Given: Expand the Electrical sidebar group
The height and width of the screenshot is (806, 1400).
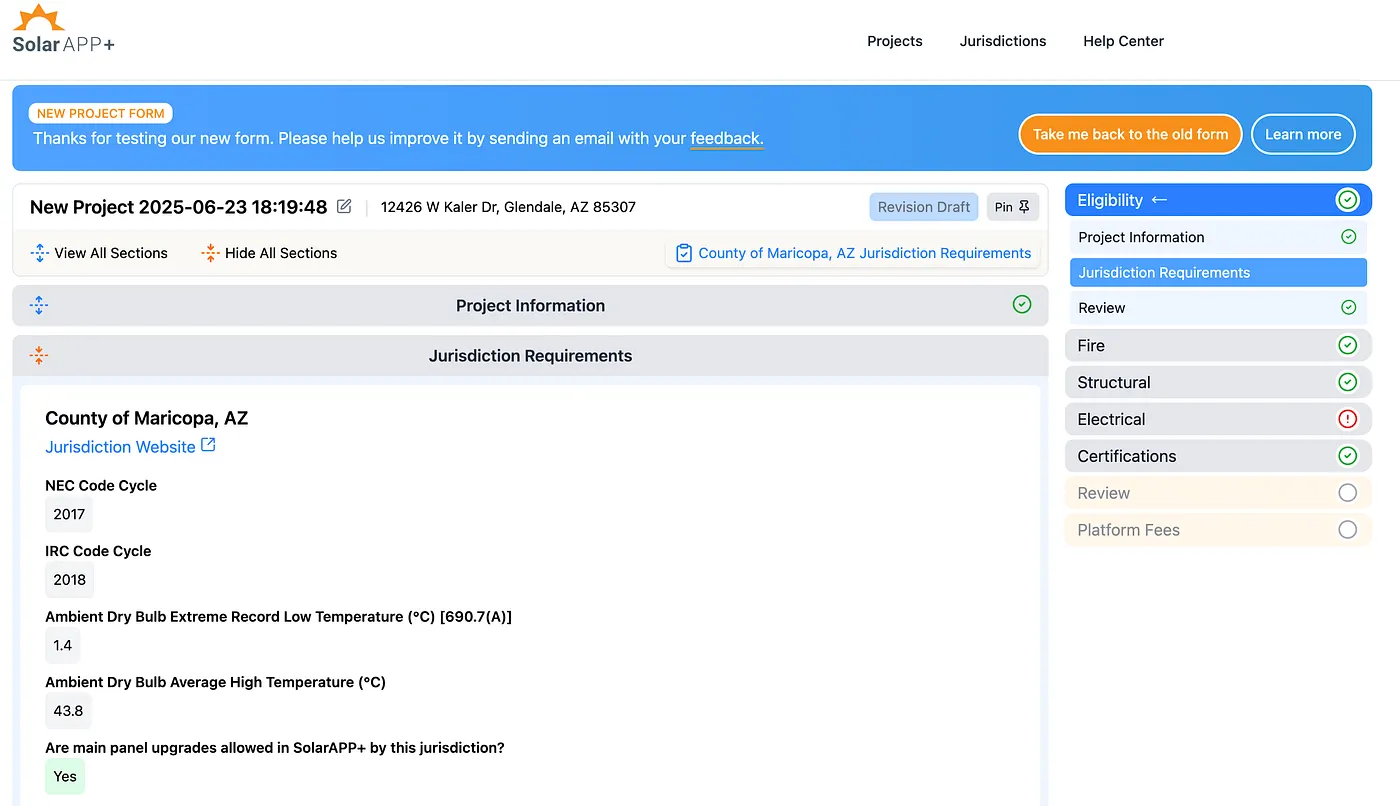Looking at the screenshot, I should 1218,419.
